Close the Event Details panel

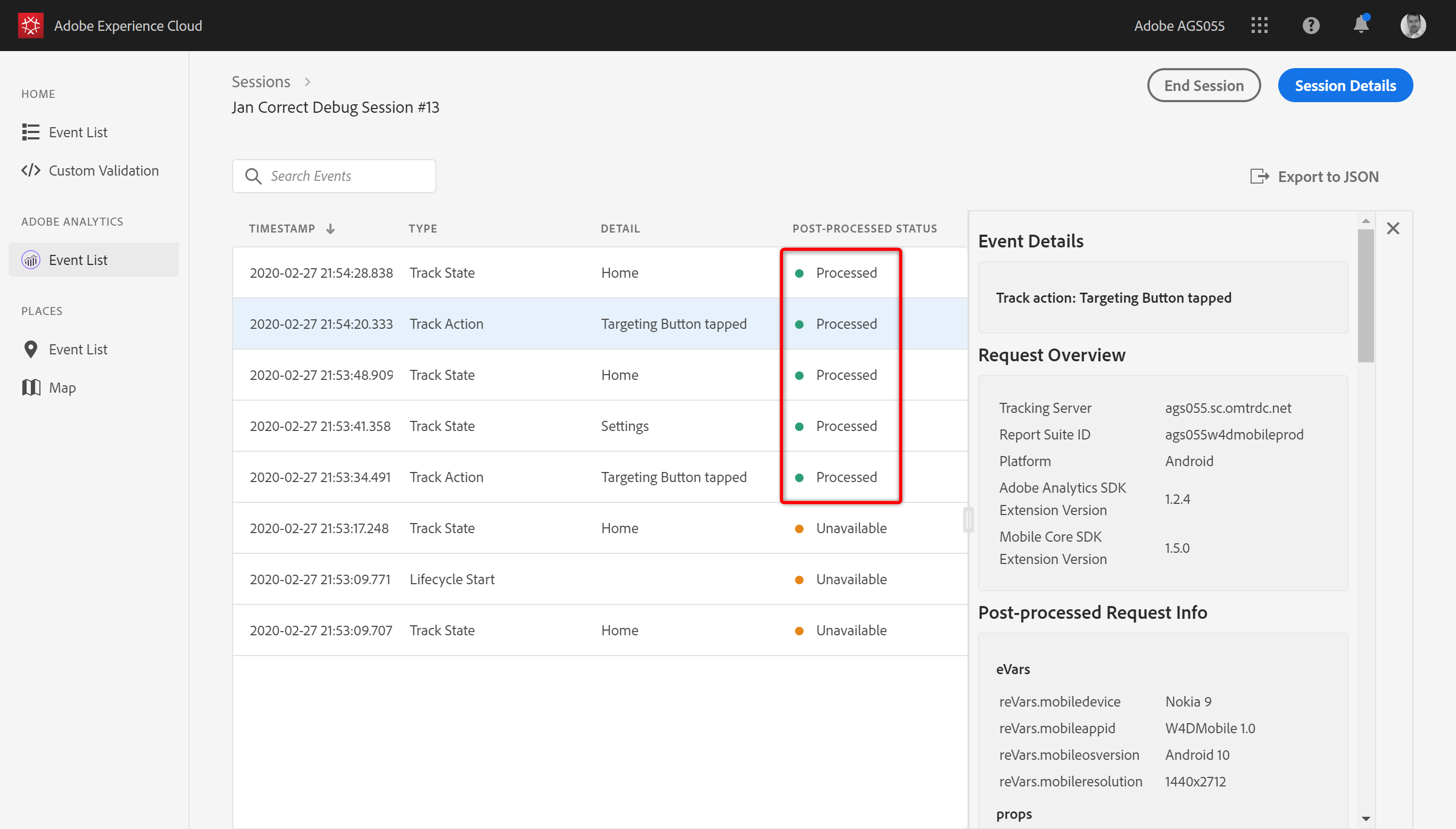pos(1393,228)
